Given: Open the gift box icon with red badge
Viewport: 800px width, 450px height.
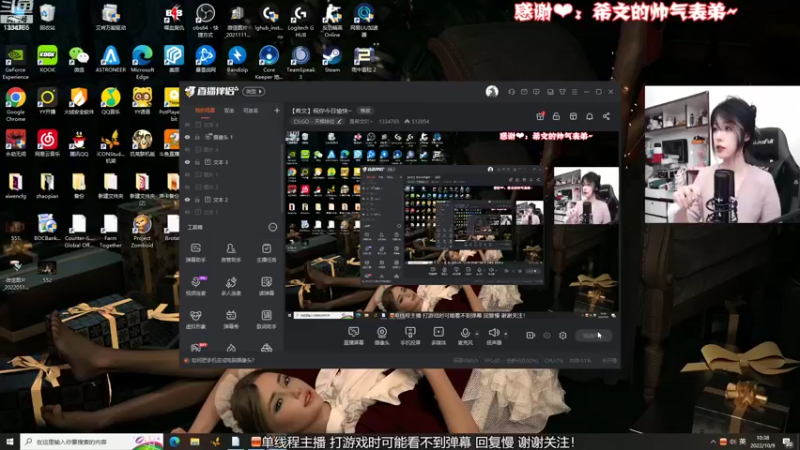Looking at the screenshot, I should [540, 116].
